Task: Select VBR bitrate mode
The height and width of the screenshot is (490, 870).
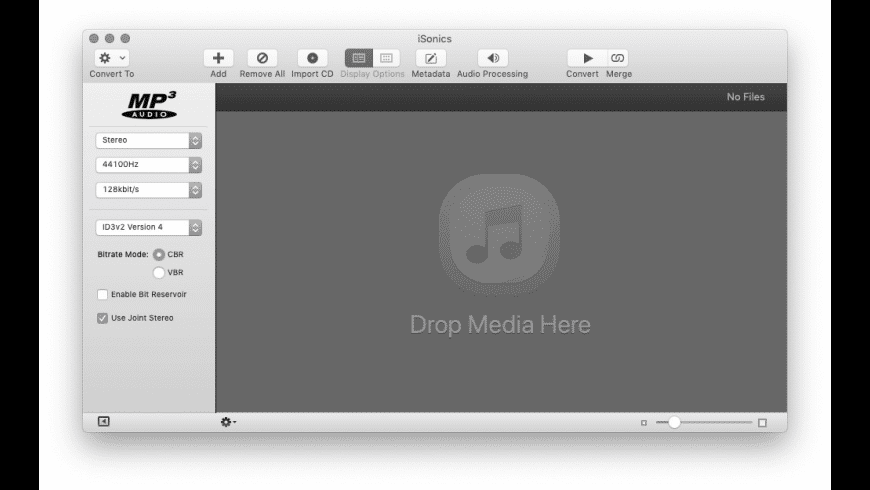Action: click(x=159, y=272)
